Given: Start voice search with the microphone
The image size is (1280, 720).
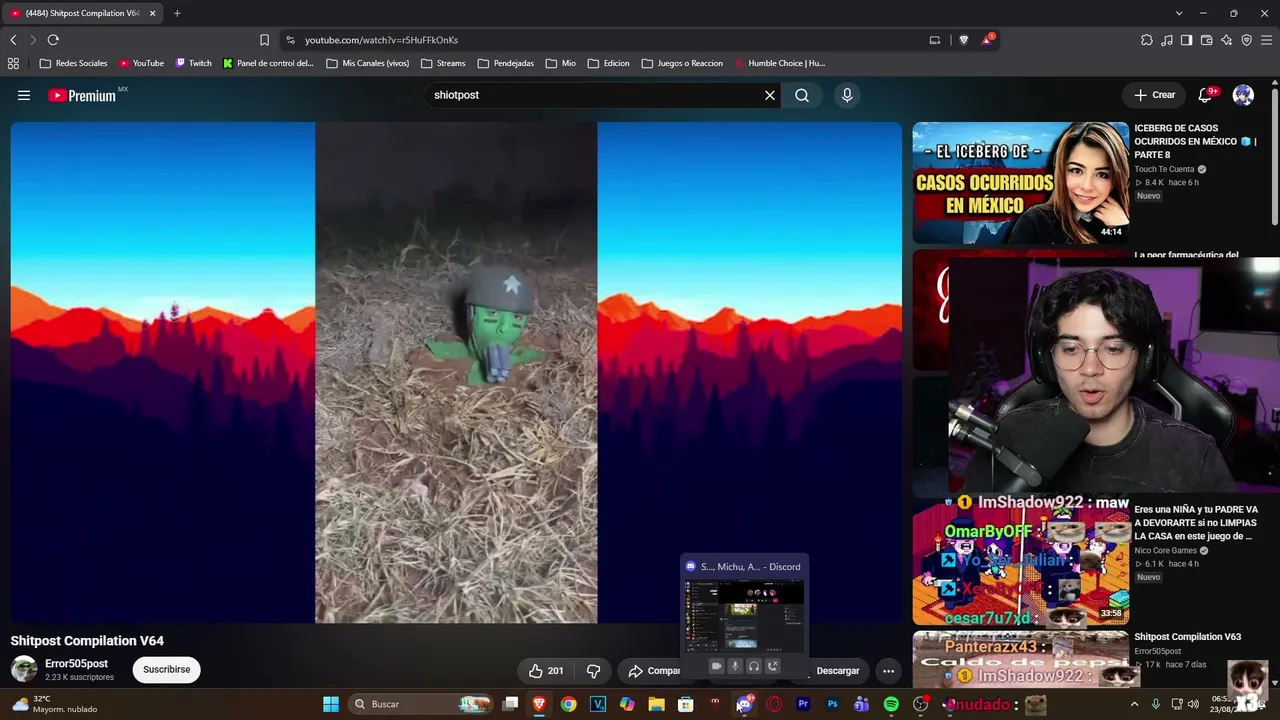Looking at the screenshot, I should tap(847, 95).
